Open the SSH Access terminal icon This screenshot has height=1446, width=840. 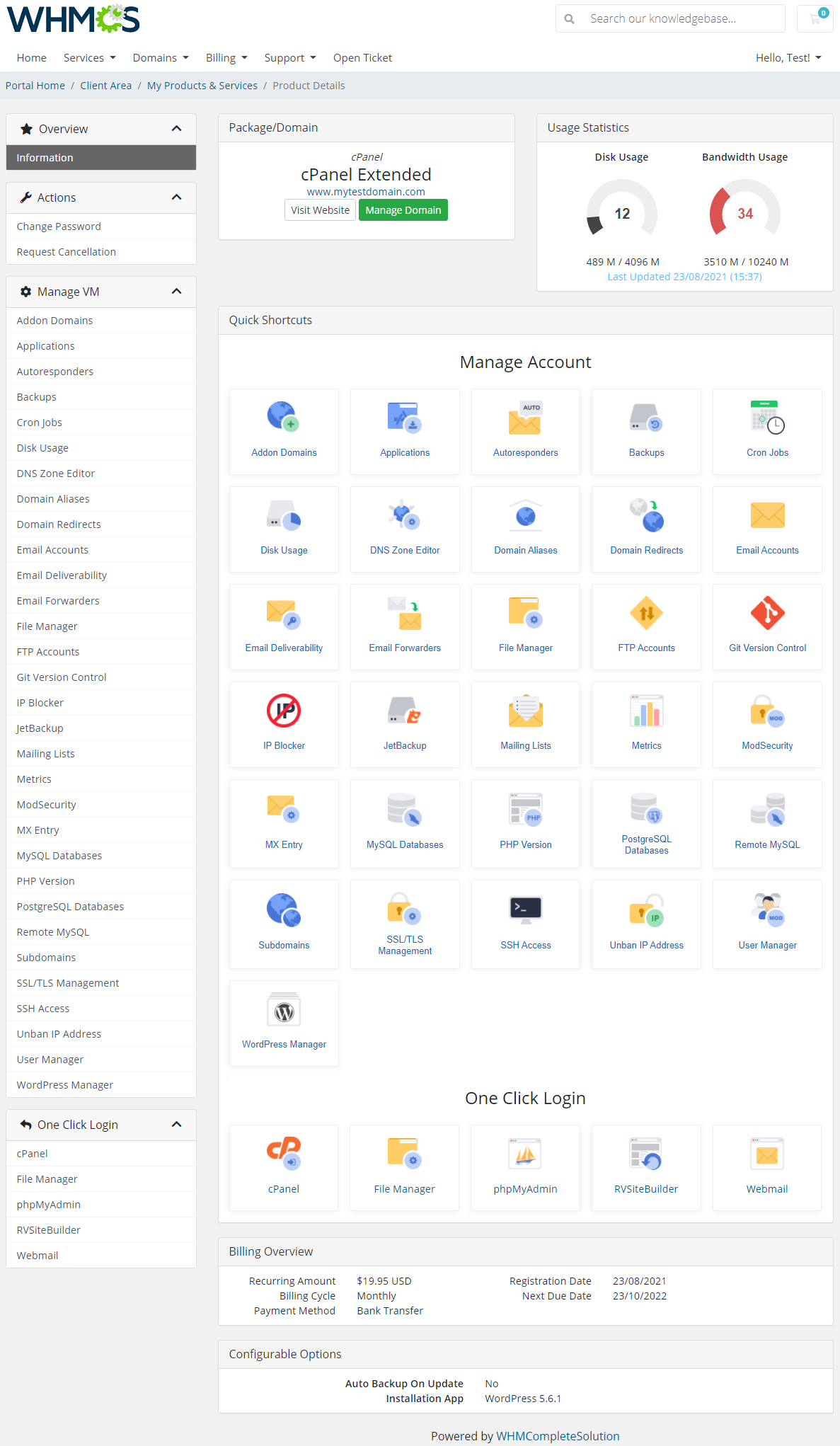(525, 909)
